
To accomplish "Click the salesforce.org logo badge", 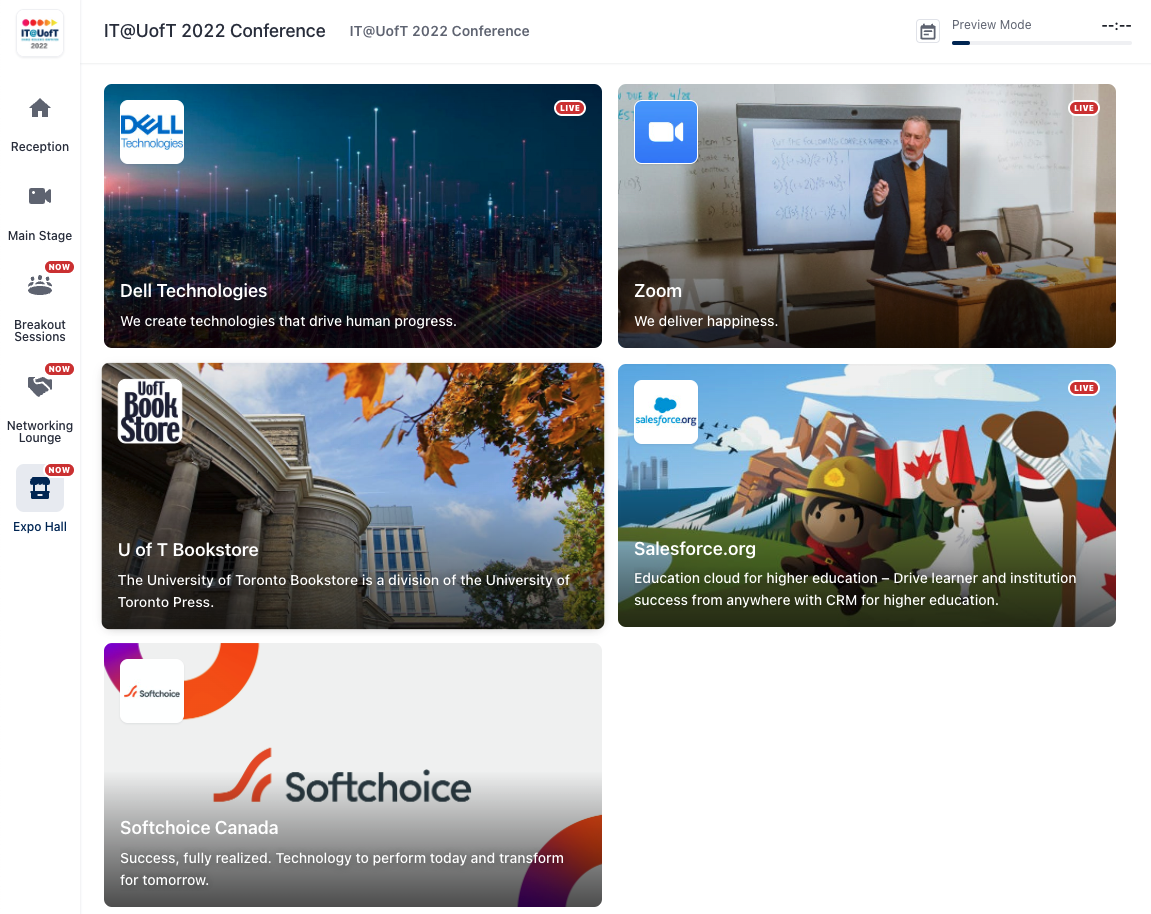I will tap(666, 412).
